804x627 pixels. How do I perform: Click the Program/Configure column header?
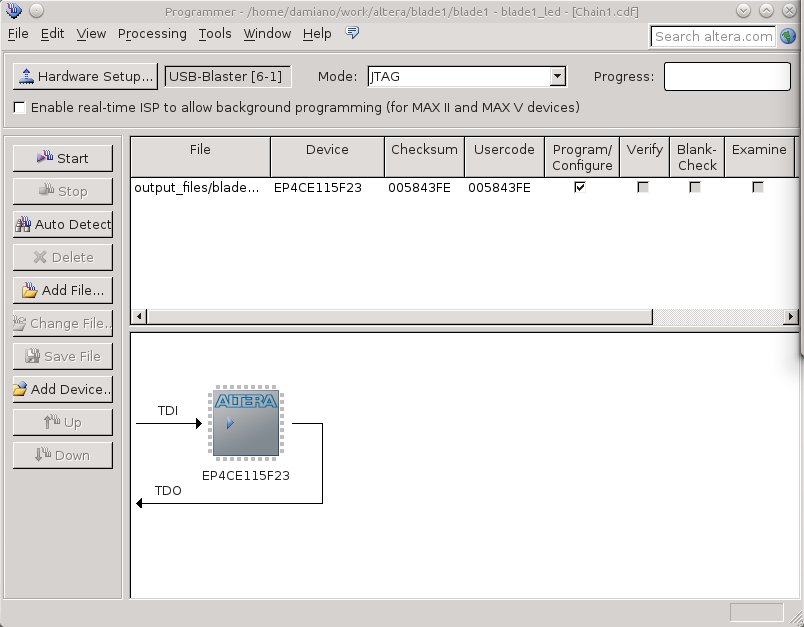(x=582, y=157)
